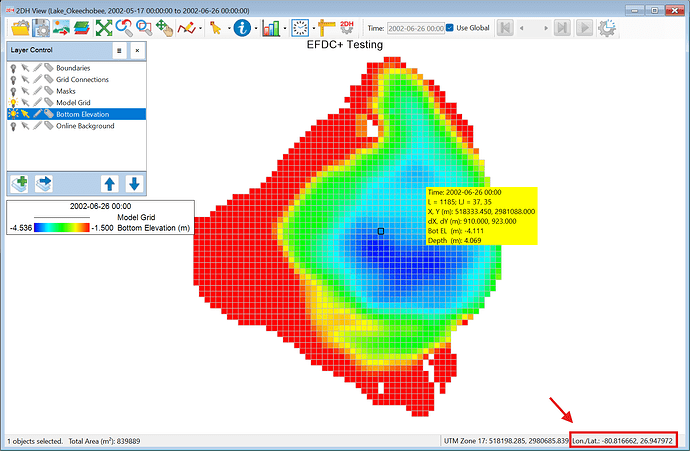
Task: Select the zoom window magnifier tool
Action: [x=144, y=28]
